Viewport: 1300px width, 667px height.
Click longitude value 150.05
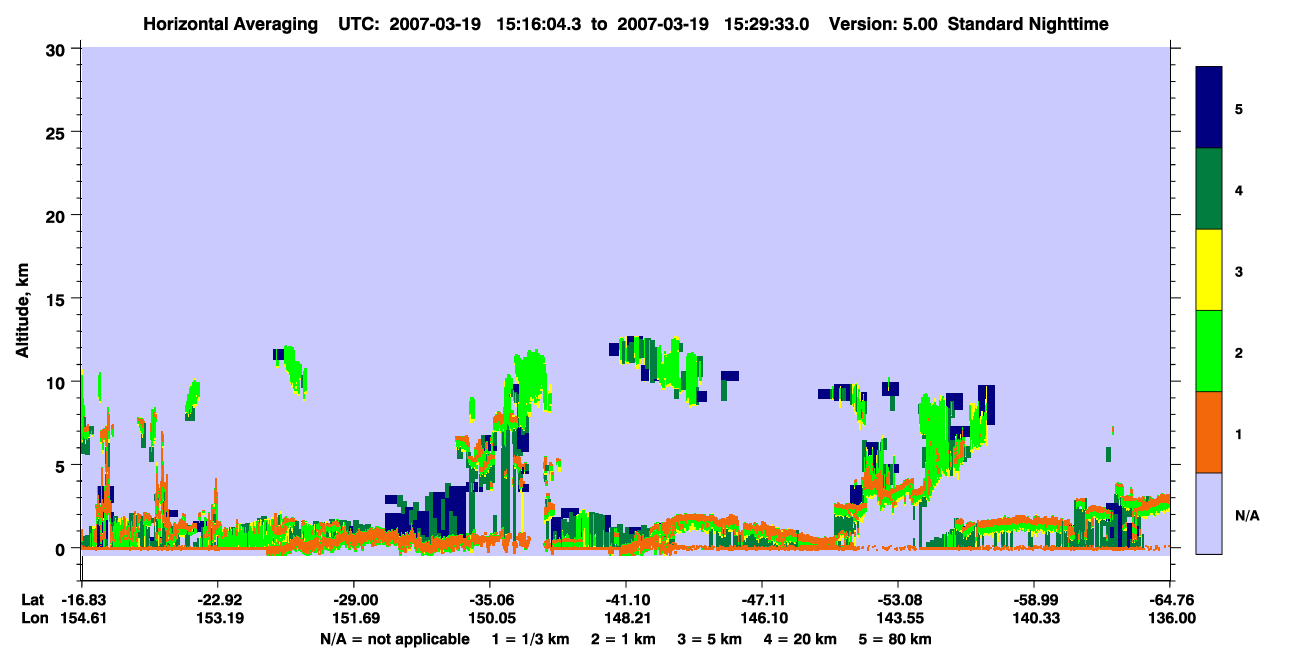pos(490,619)
